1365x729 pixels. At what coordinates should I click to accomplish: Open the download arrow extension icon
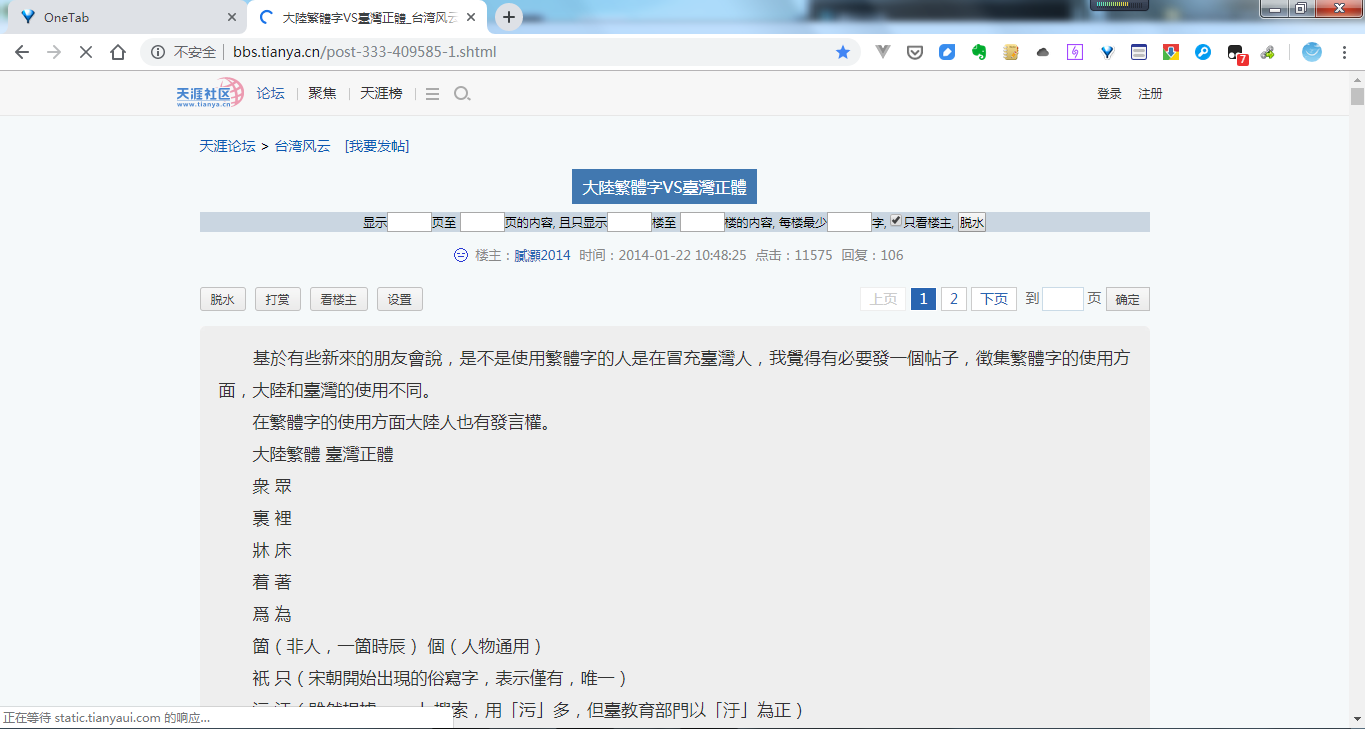(1171, 52)
